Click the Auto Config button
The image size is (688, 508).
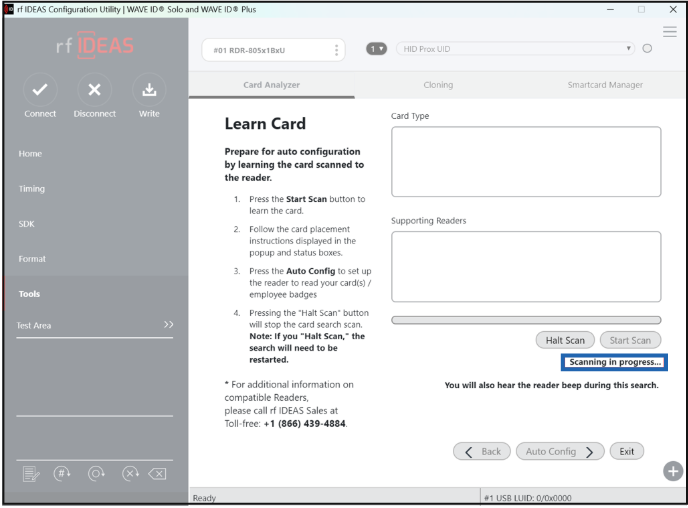coord(560,451)
